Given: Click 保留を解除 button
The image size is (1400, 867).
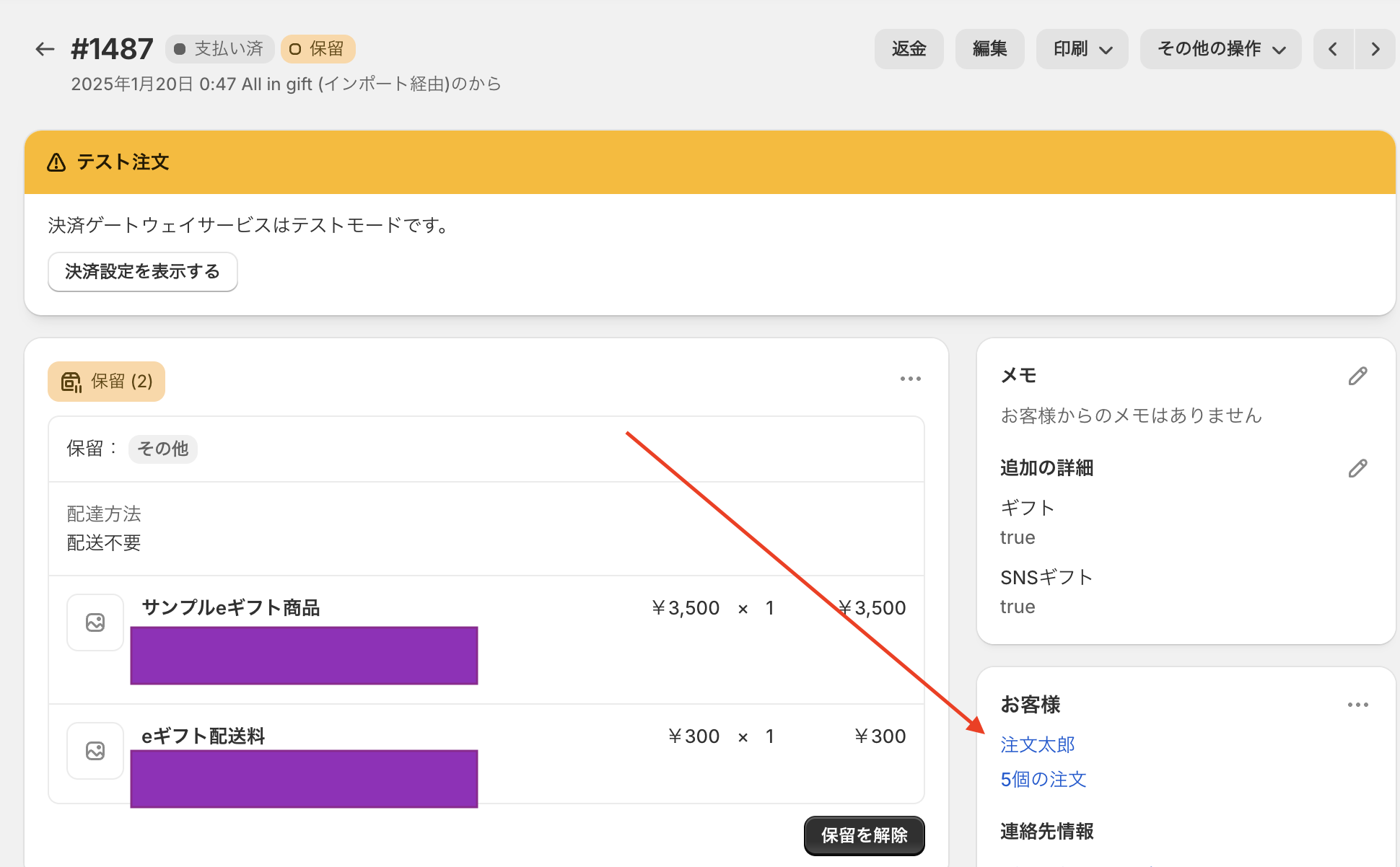Looking at the screenshot, I should (x=864, y=835).
